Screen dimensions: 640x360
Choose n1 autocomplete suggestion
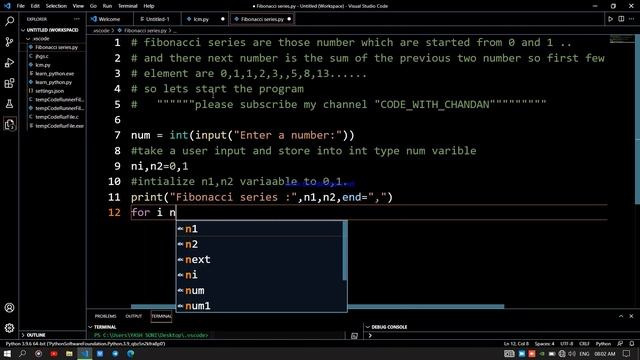[261, 229]
